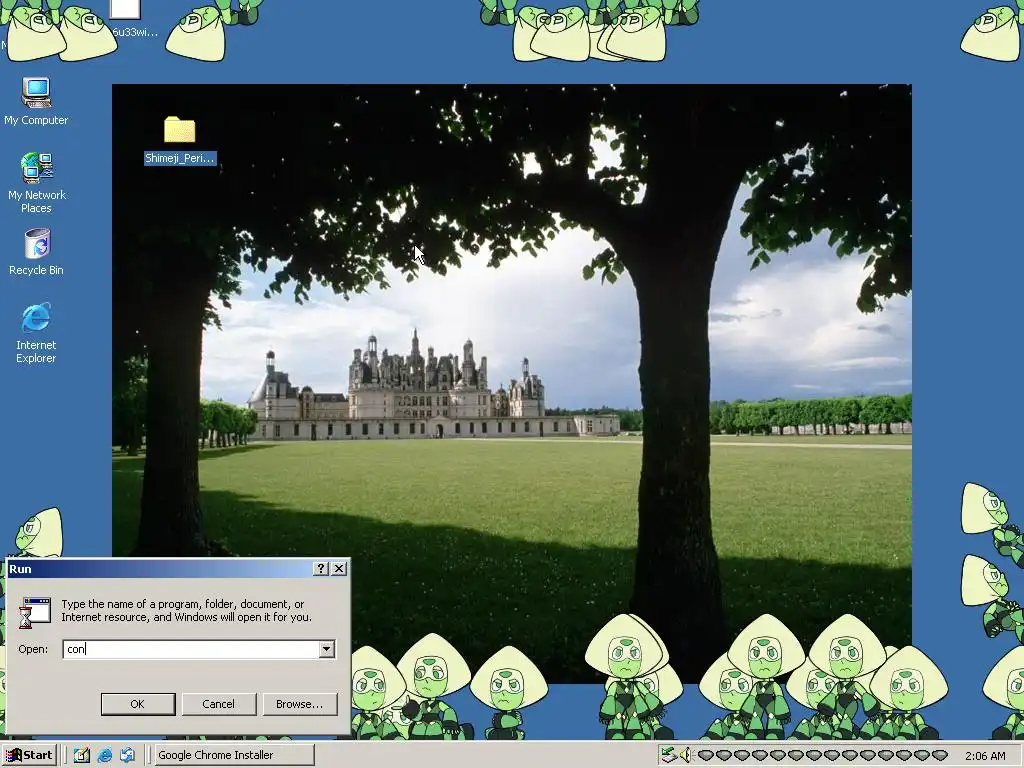Image resolution: width=1024 pixels, height=768 pixels.
Task: Select the My Network Places icon
Action: [x=36, y=182]
